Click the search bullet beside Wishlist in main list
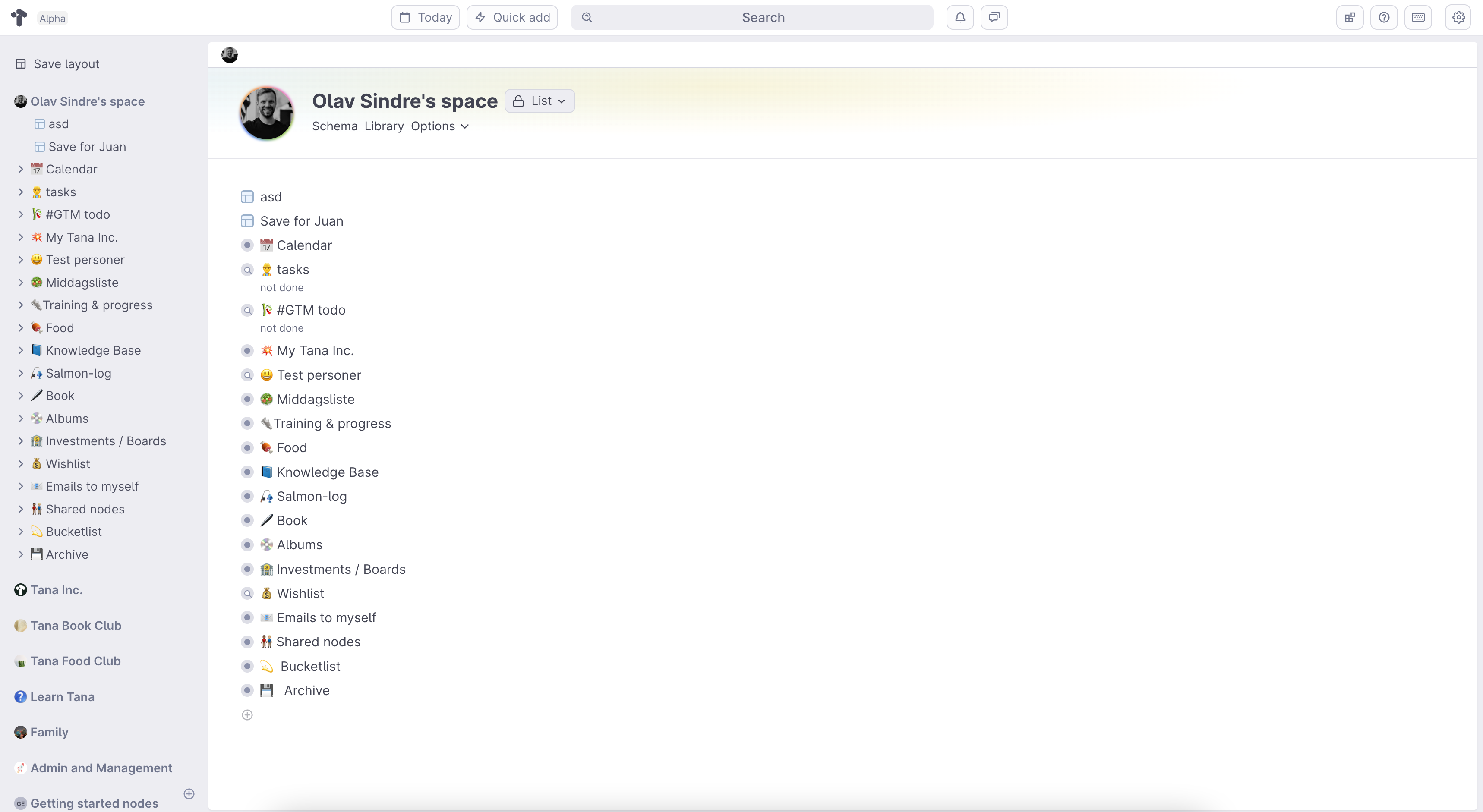The height and width of the screenshot is (812, 1483). (x=247, y=593)
